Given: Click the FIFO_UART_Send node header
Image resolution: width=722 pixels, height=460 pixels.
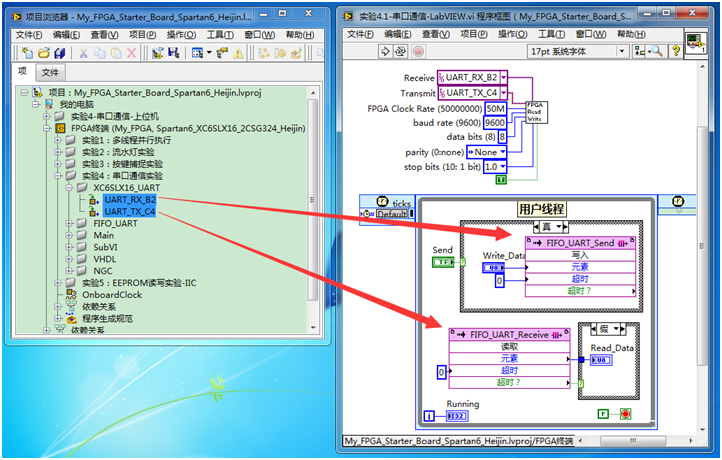Looking at the screenshot, I should pos(580,243).
